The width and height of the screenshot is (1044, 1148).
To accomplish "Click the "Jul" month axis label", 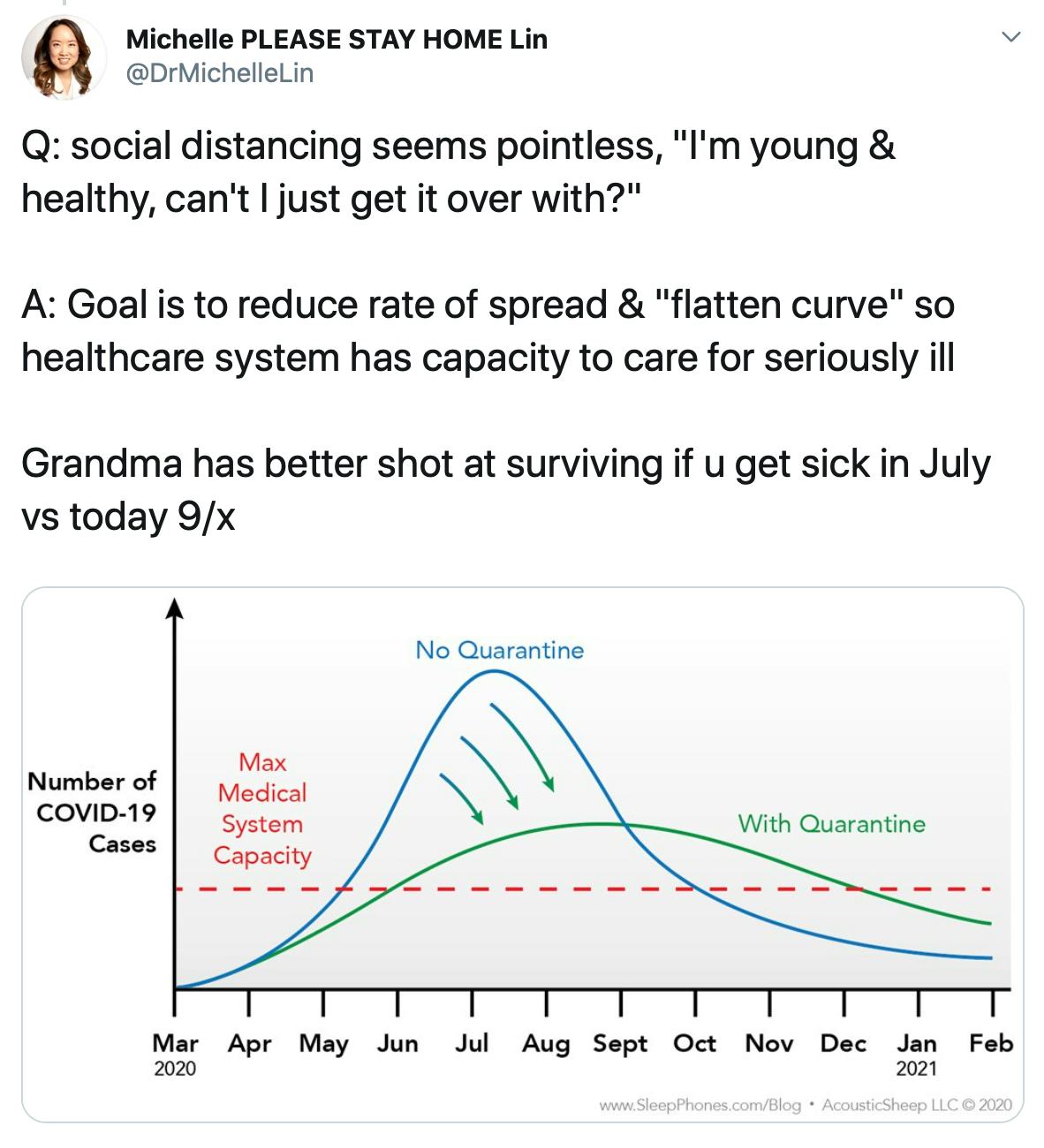I will coord(472,1044).
